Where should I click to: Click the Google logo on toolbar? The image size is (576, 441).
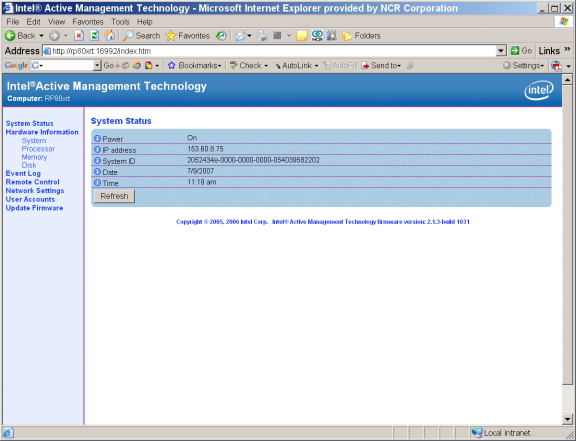click(x=16, y=65)
